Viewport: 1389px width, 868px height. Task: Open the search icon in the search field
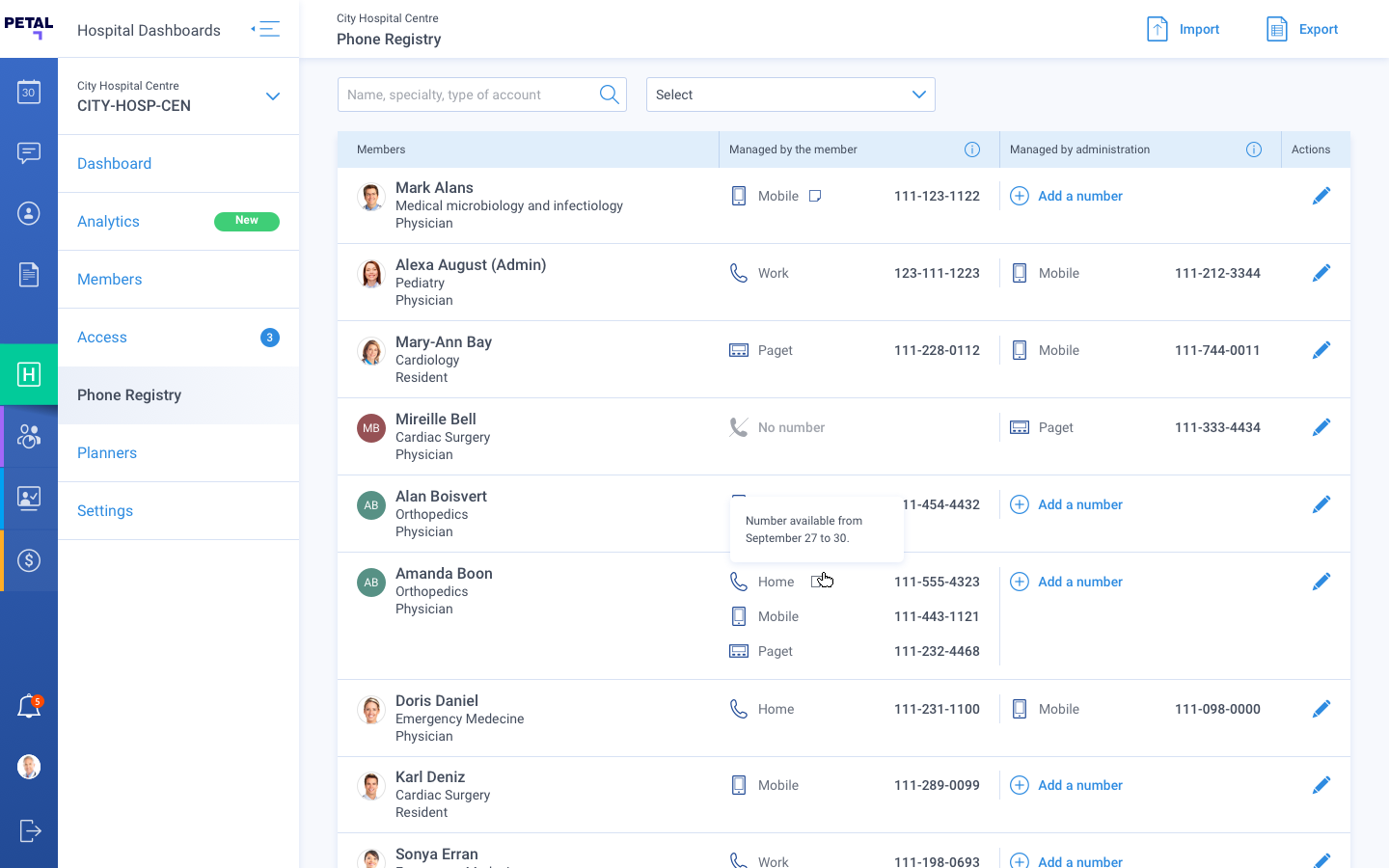point(609,94)
